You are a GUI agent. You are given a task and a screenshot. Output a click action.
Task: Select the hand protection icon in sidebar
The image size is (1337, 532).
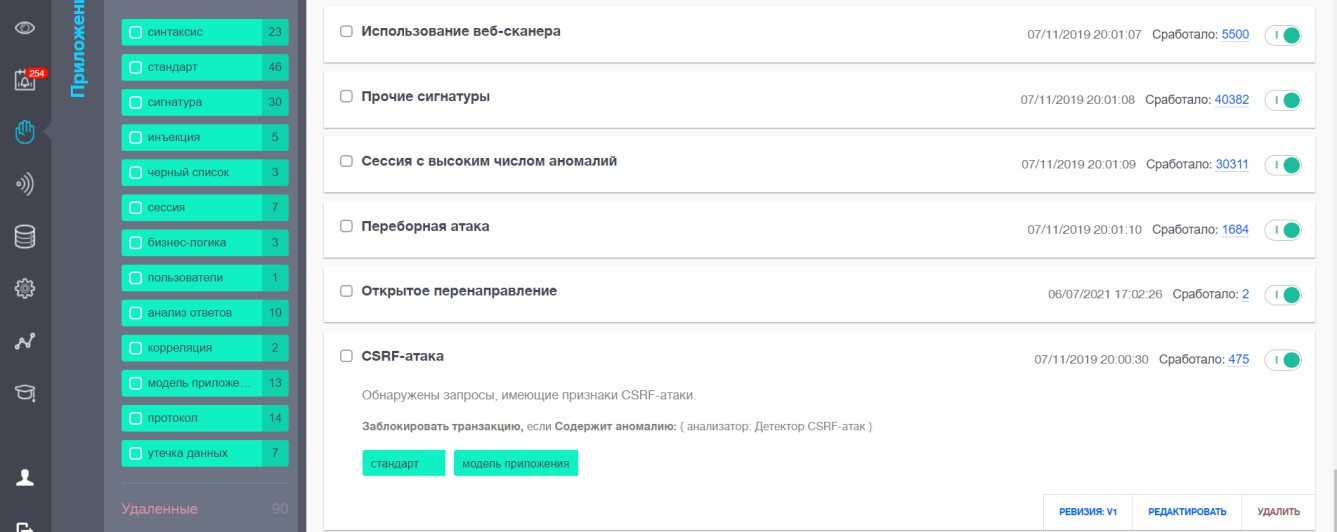pos(25,132)
